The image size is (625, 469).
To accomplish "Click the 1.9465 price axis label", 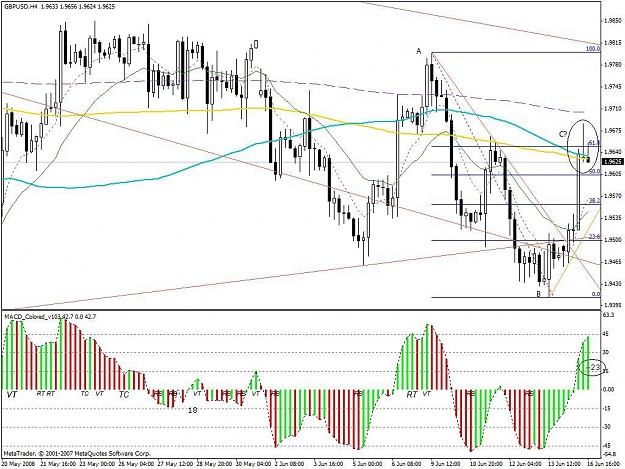I will pyautogui.click(x=613, y=262).
